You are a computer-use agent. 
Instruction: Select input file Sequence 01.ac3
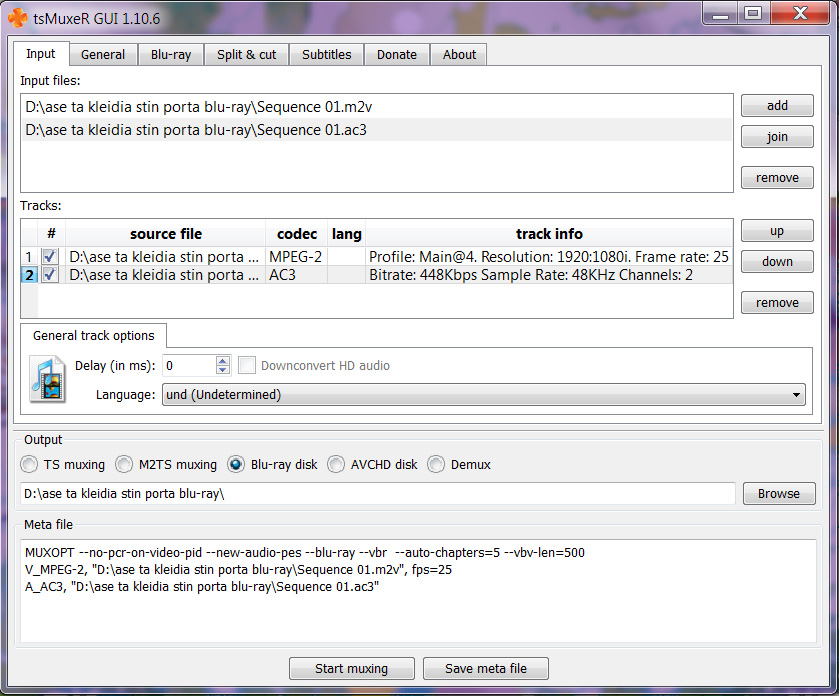(377, 130)
